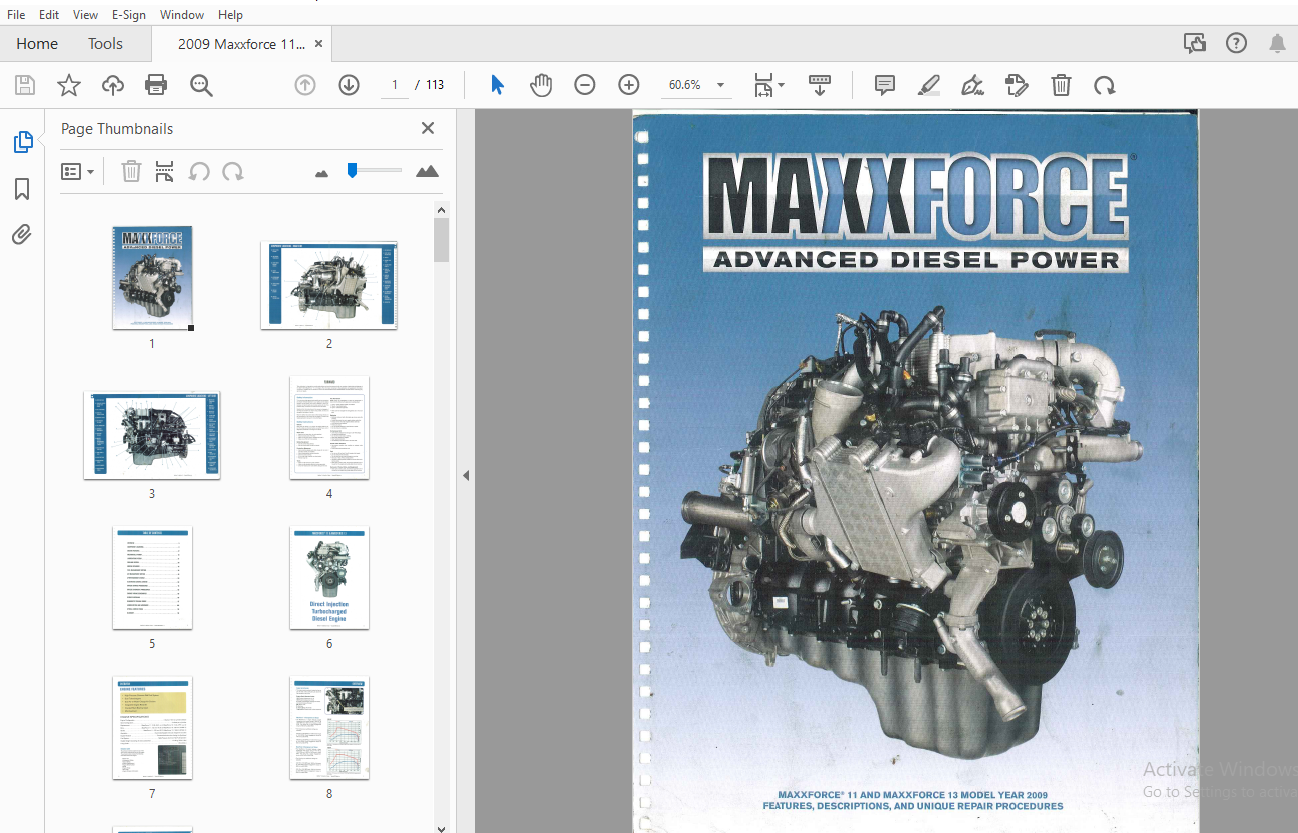The height and width of the screenshot is (833, 1298).
Task: Click the current page number field
Action: tap(395, 85)
